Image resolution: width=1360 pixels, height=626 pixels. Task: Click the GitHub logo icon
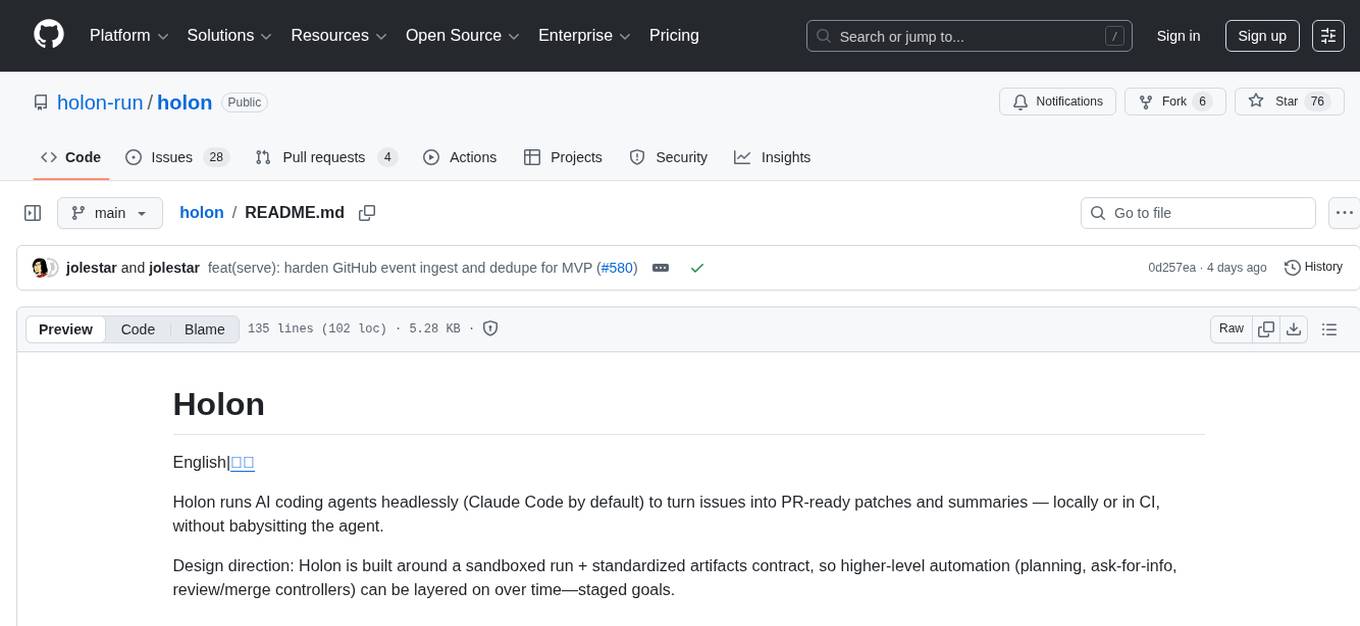(49, 35)
